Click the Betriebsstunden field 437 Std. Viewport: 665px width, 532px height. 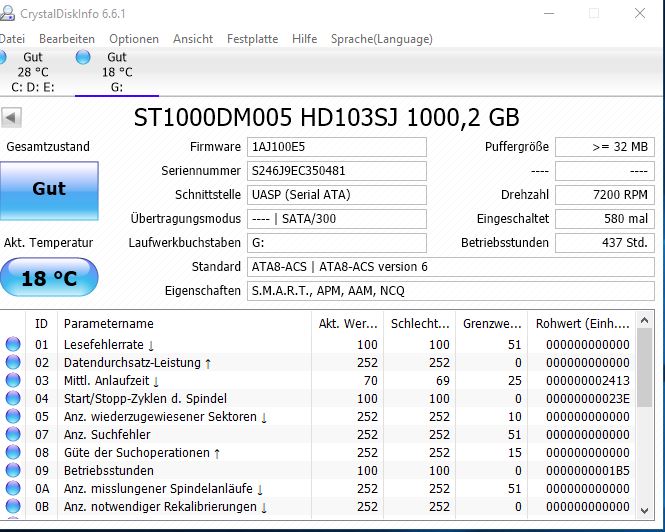coord(605,243)
